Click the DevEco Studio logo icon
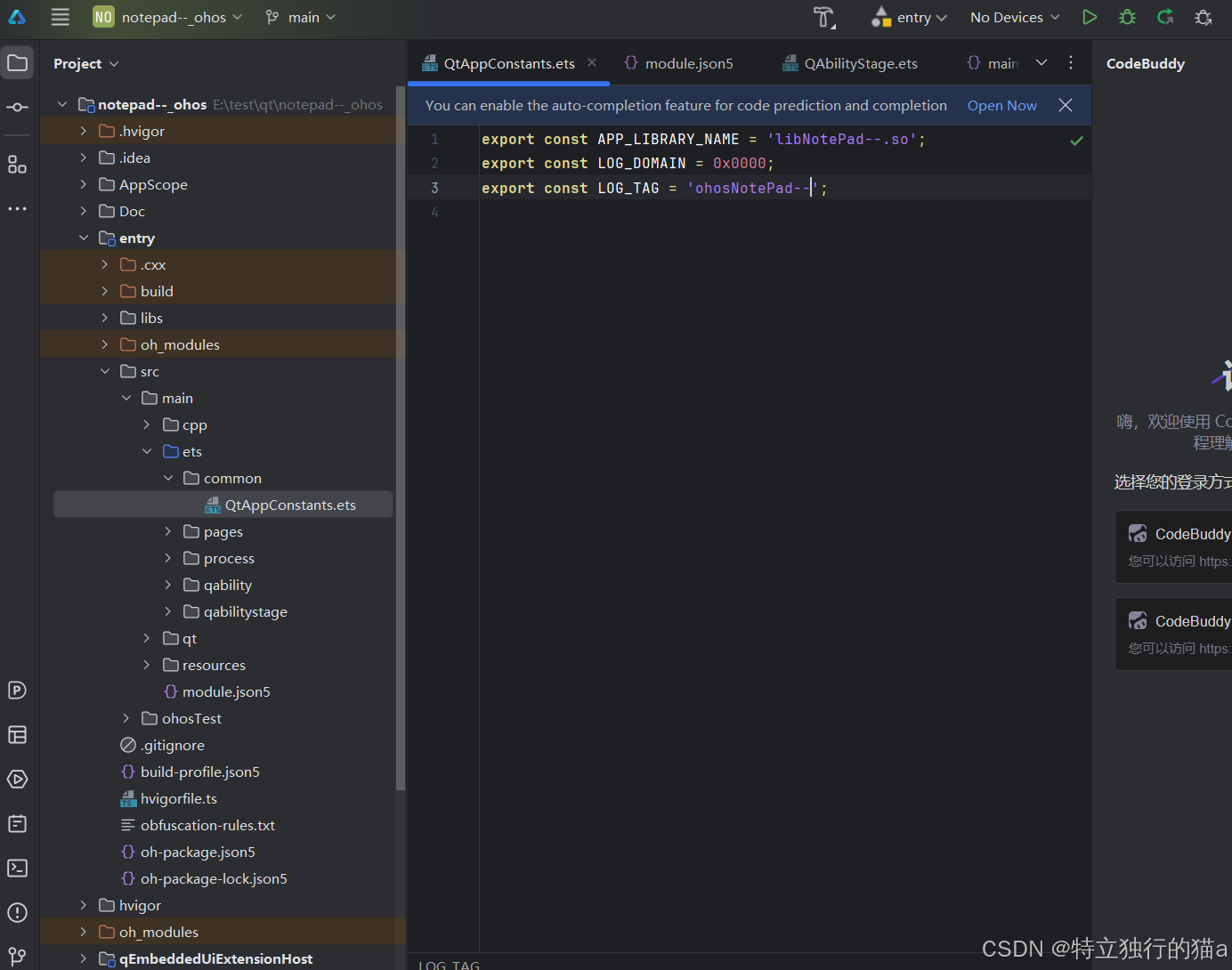This screenshot has height=970, width=1232. click(x=17, y=17)
